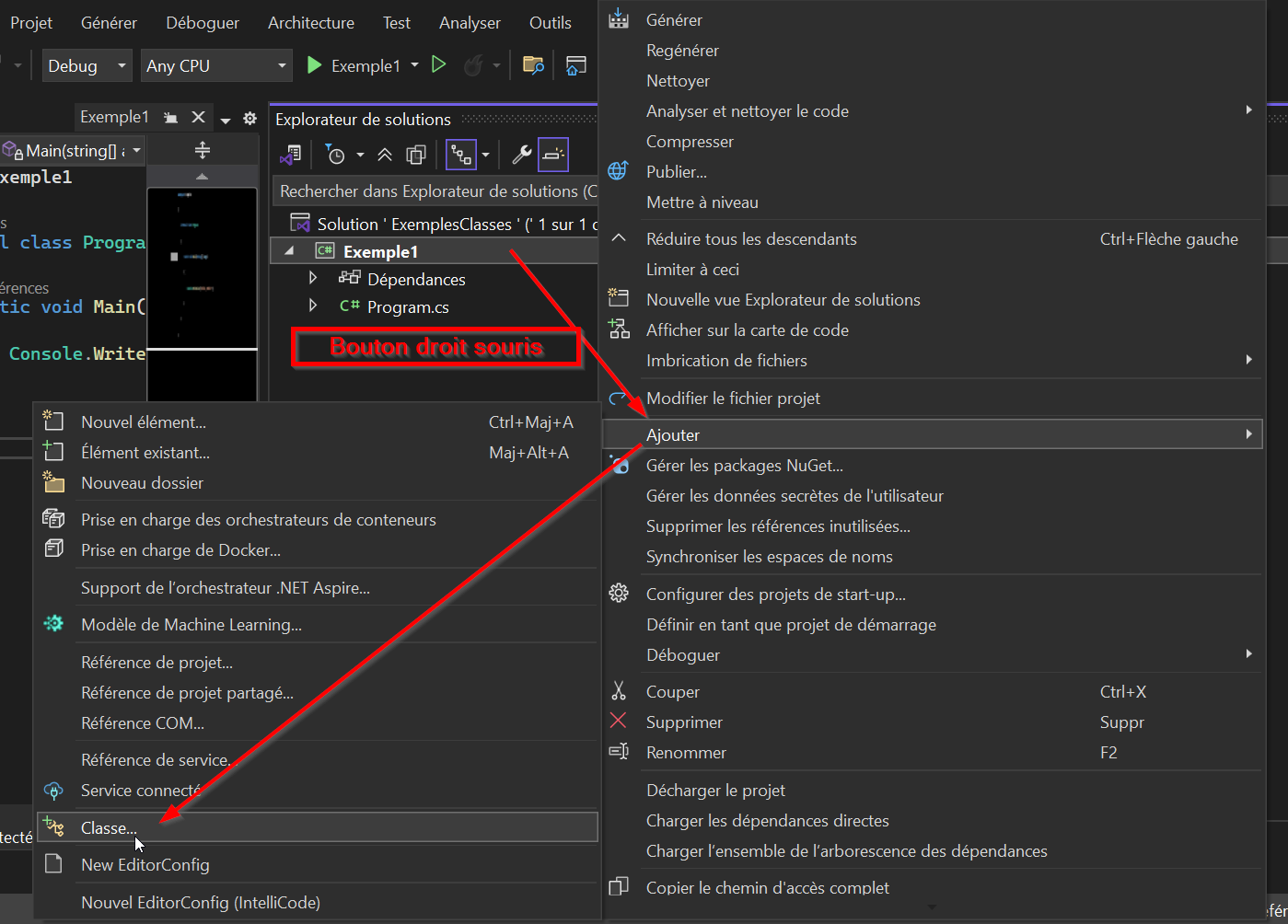Click the split editor icon above the scroll map

click(203, 151)
